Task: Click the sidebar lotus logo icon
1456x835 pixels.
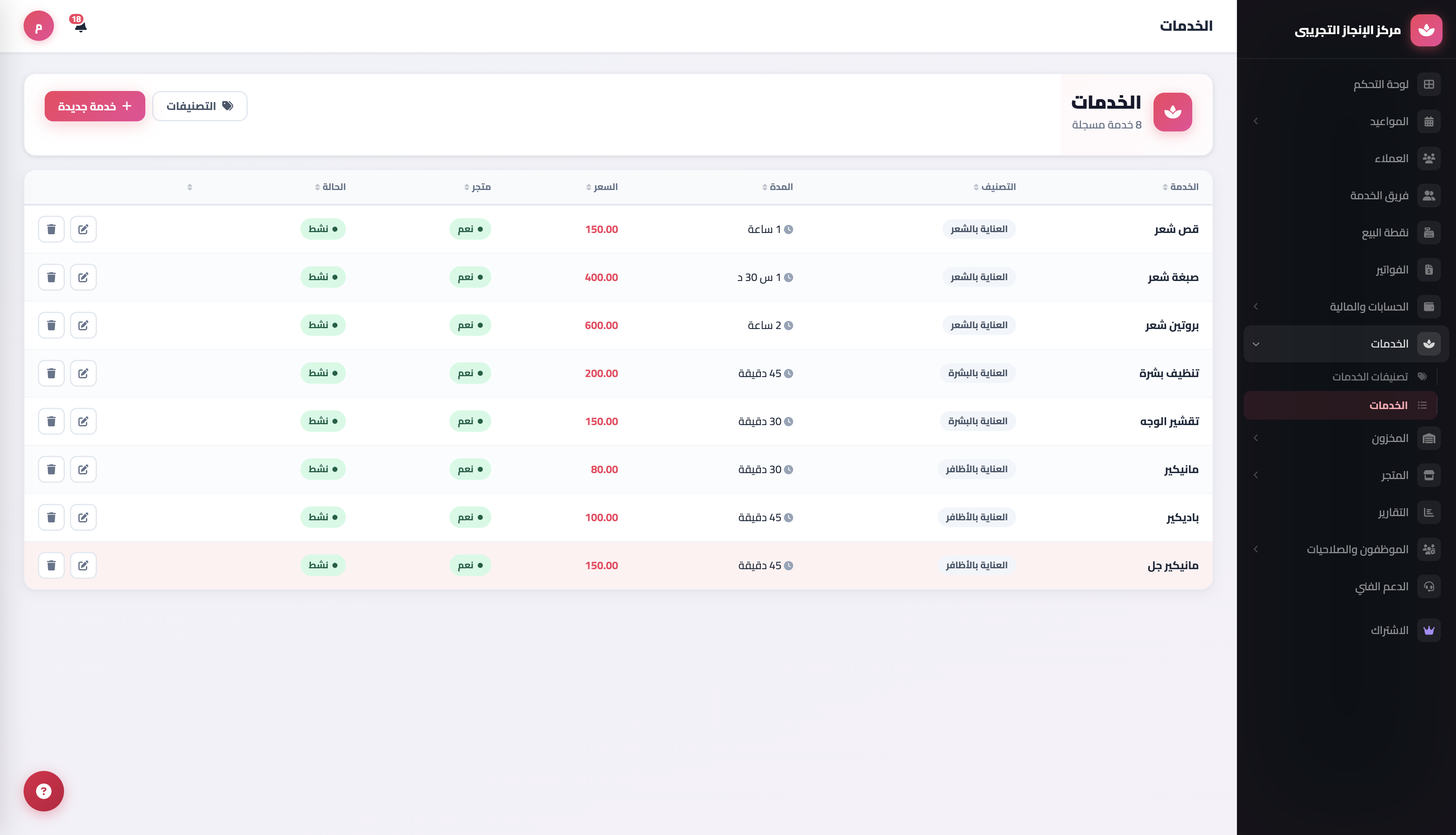Action: click(x=1426, y=30)
